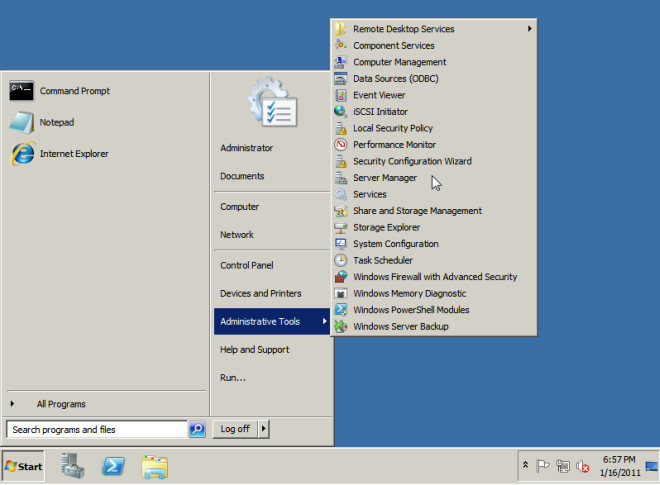This screenshot has width=660, height=485.
Task: Click the Windows Firewall with Advanced Security icon
Action: point(341,277)
